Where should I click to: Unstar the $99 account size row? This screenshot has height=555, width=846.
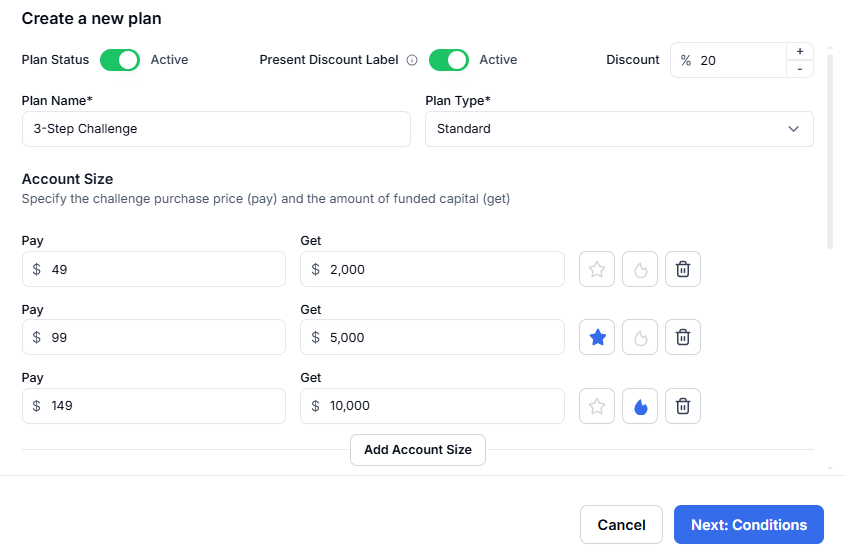click(597, 337)
